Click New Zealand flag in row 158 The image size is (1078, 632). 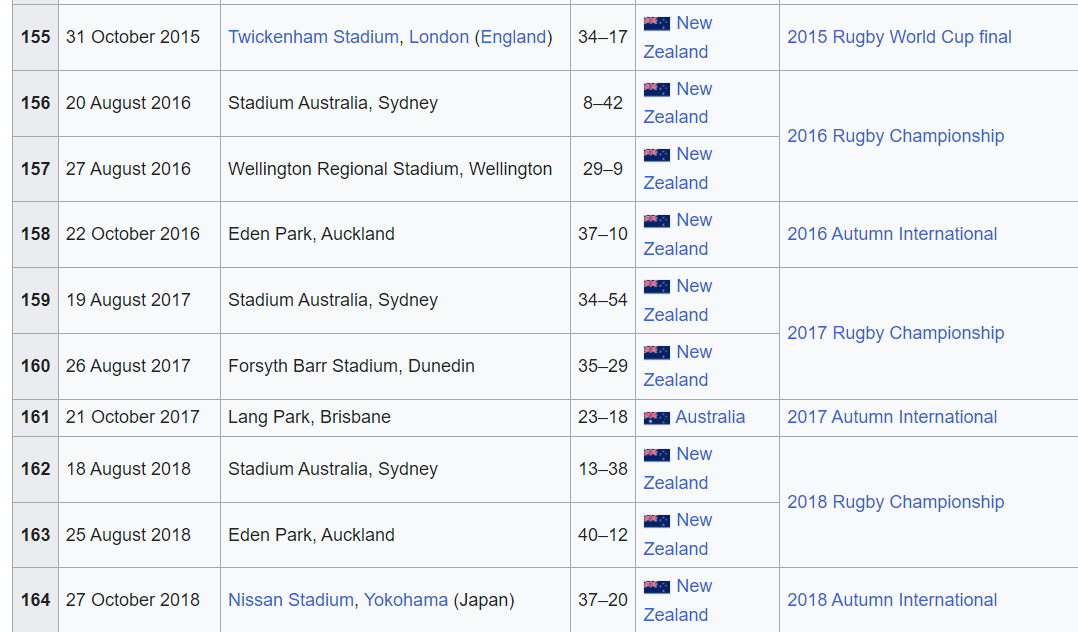[x=656, y=221]
